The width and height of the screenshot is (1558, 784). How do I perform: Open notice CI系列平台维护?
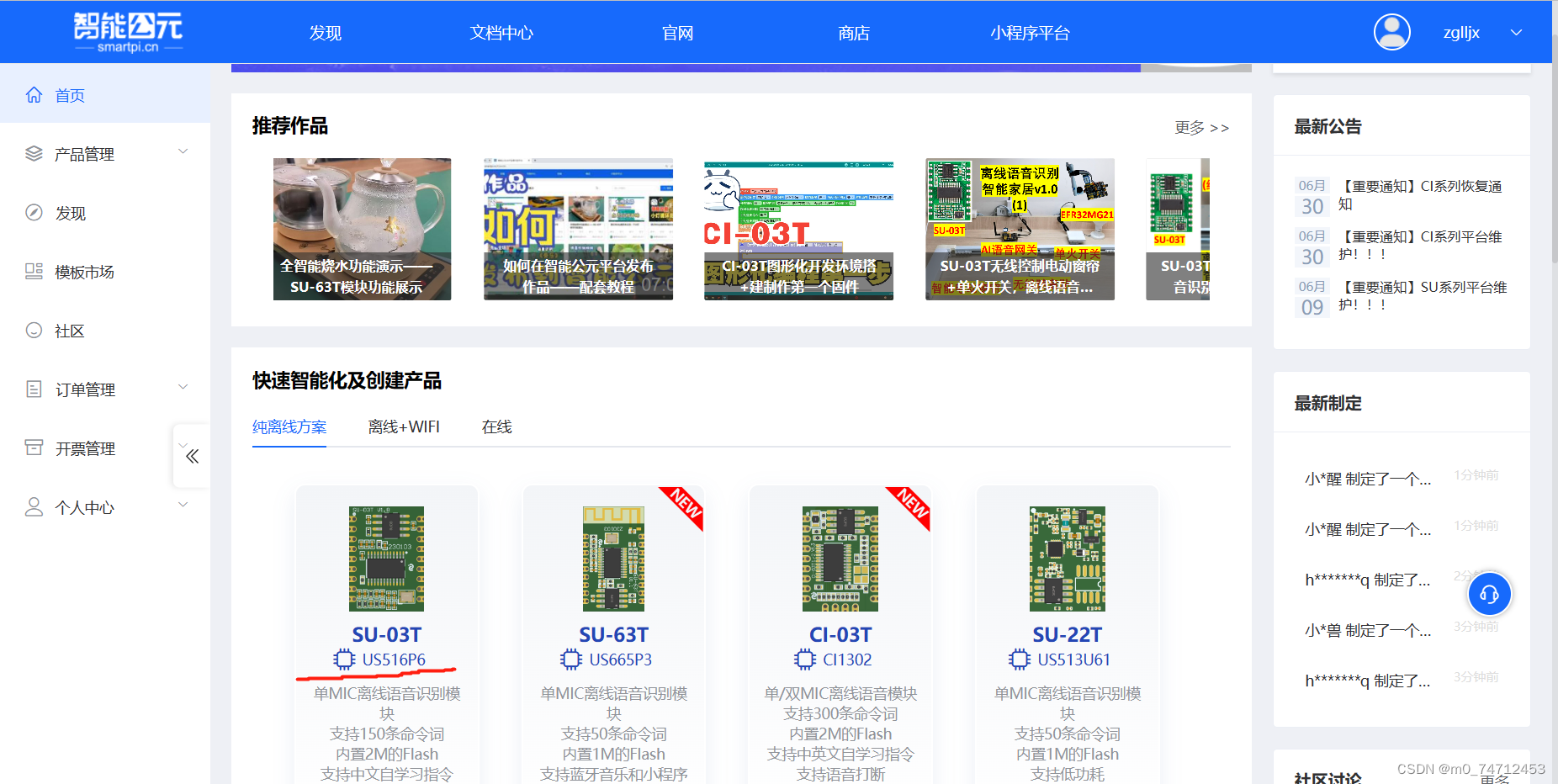1420,246
